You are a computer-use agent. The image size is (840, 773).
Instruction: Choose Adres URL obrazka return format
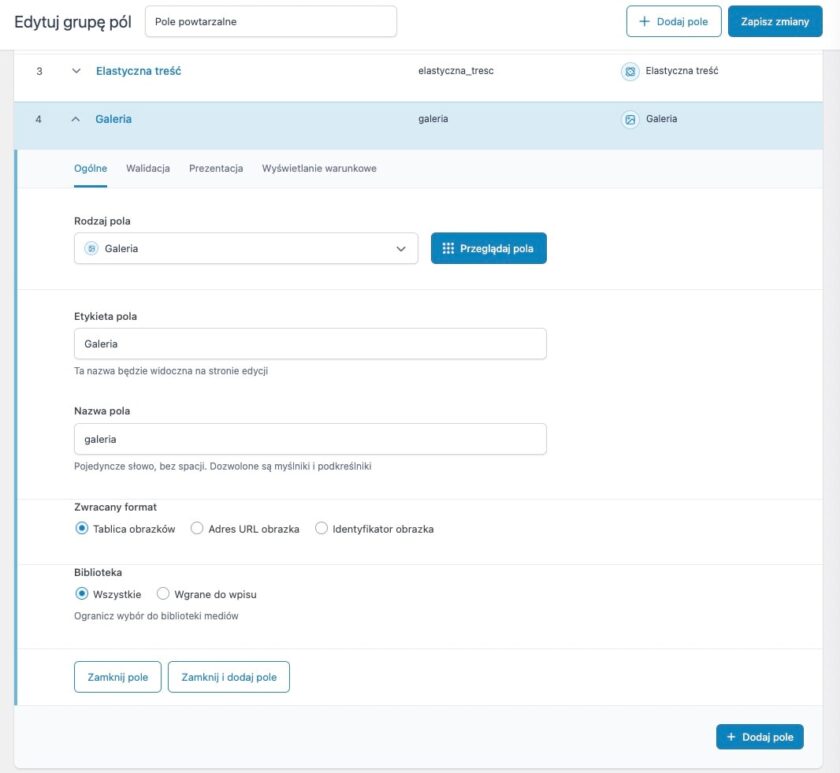197,528
